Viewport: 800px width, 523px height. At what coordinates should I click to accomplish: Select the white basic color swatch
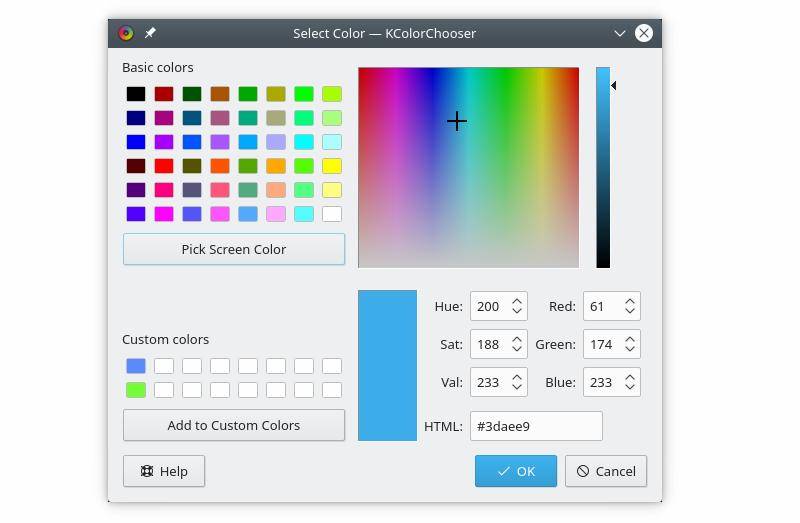coord(332,214)
